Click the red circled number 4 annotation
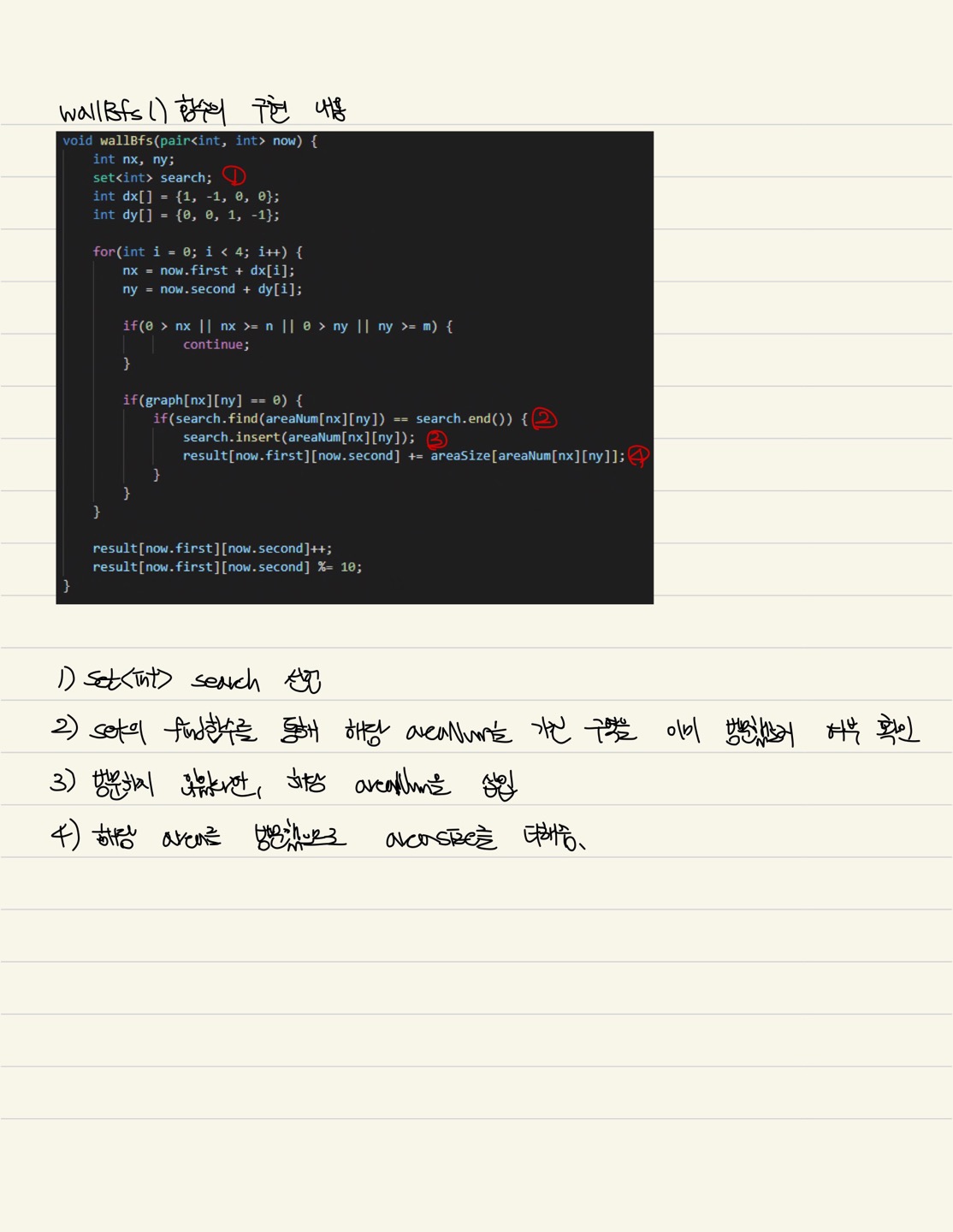This screenshot has height=1232, width=953. [x=638, y=456]
